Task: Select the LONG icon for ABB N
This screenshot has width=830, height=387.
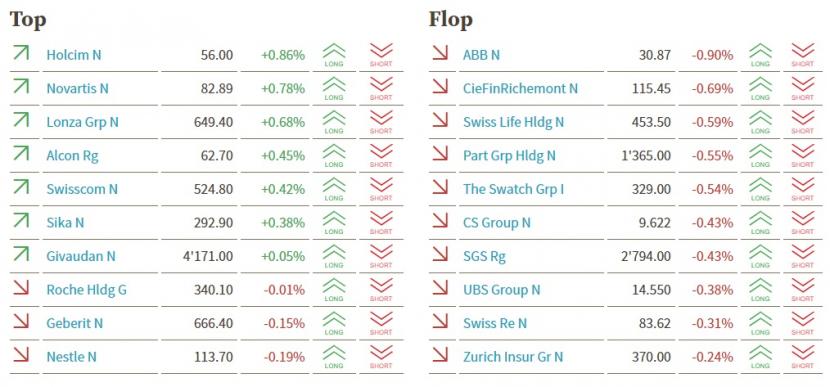Action: (760, 55)
